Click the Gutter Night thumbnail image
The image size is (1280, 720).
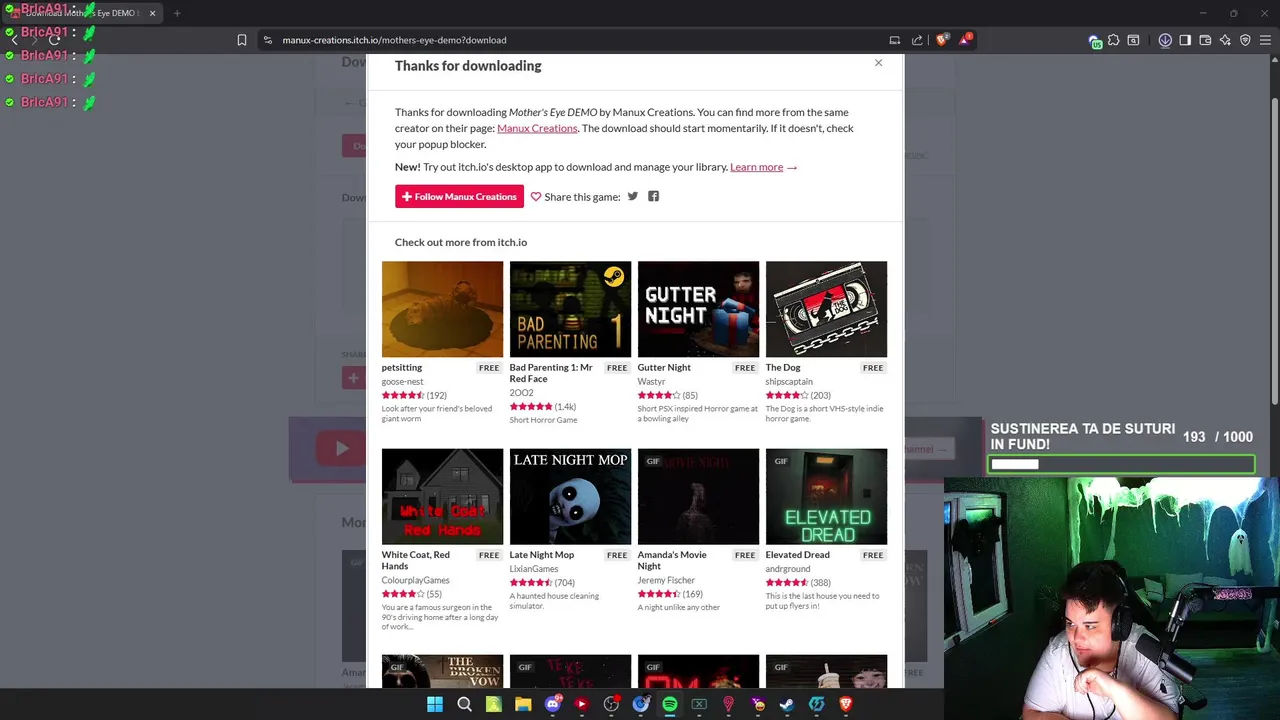698,309
